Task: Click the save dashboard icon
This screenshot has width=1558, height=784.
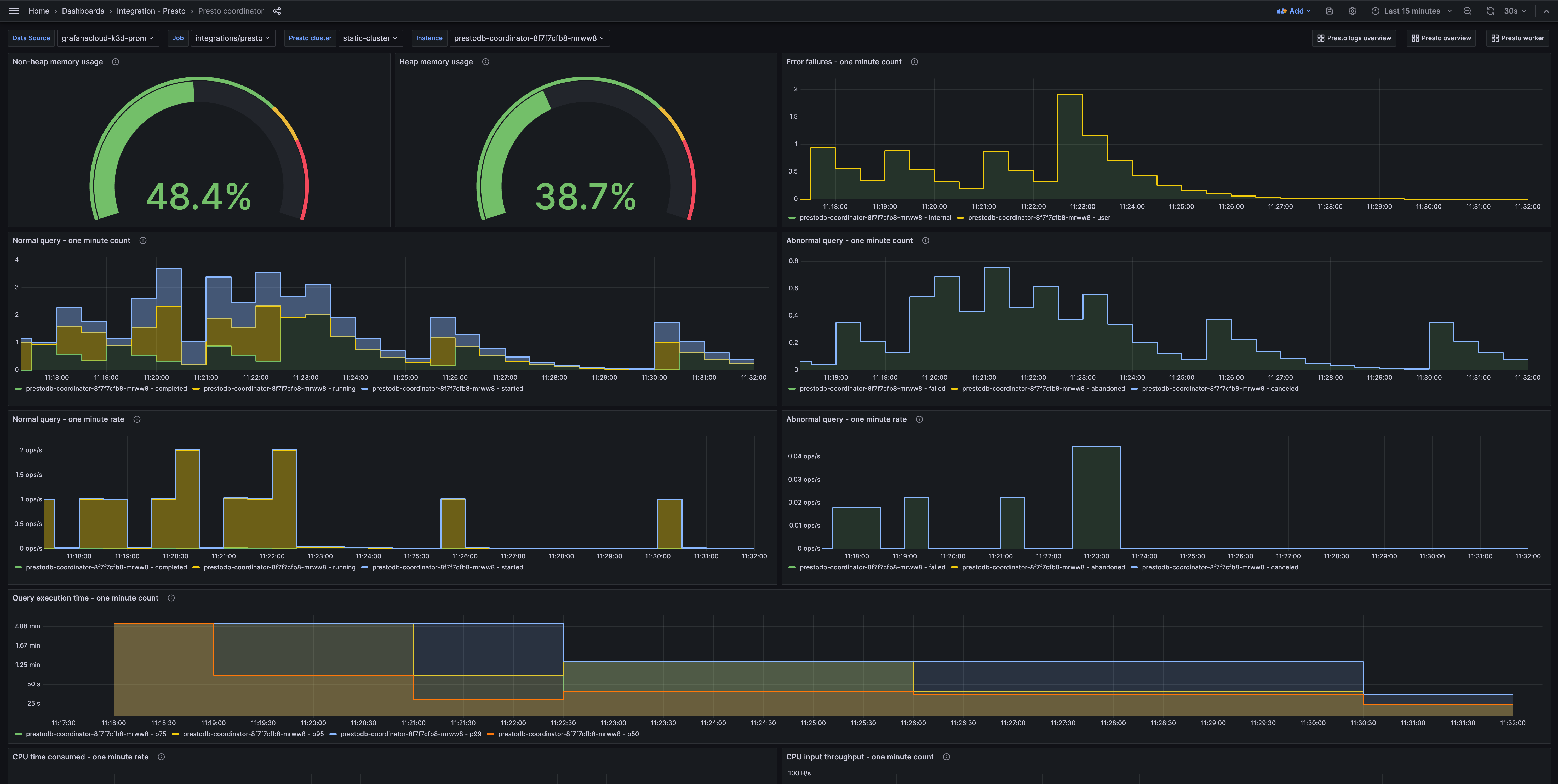Action: [1329, 11]
